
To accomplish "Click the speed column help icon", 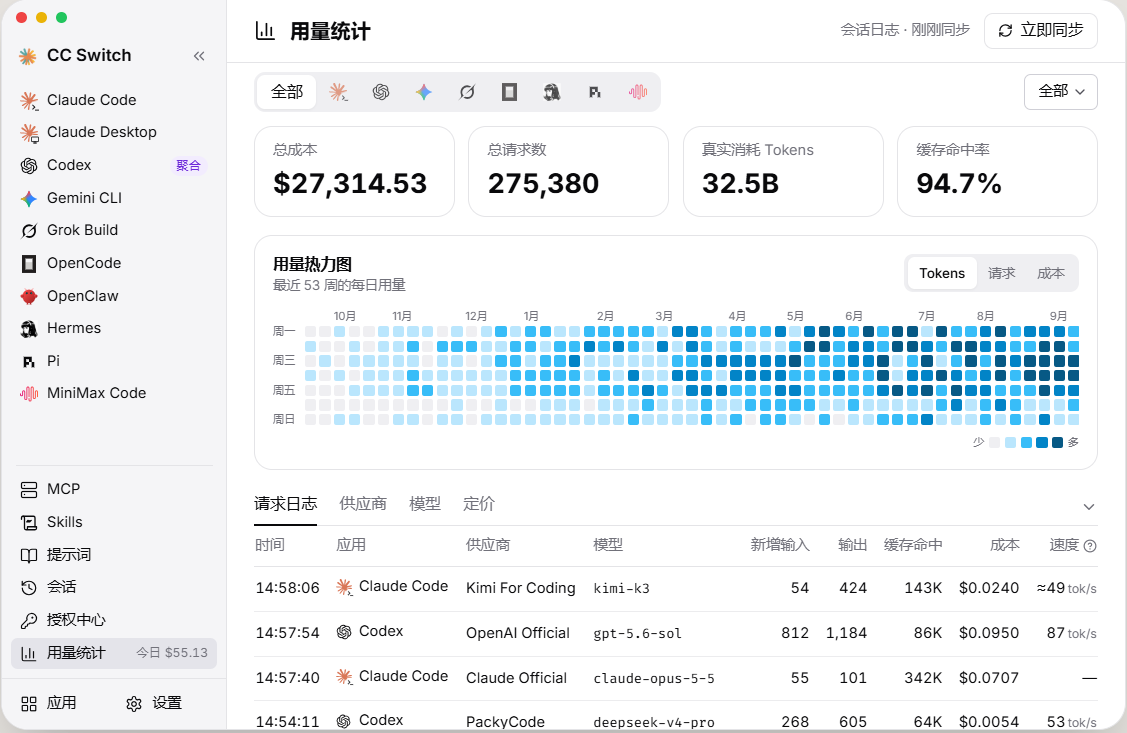I will [1090, 546].
